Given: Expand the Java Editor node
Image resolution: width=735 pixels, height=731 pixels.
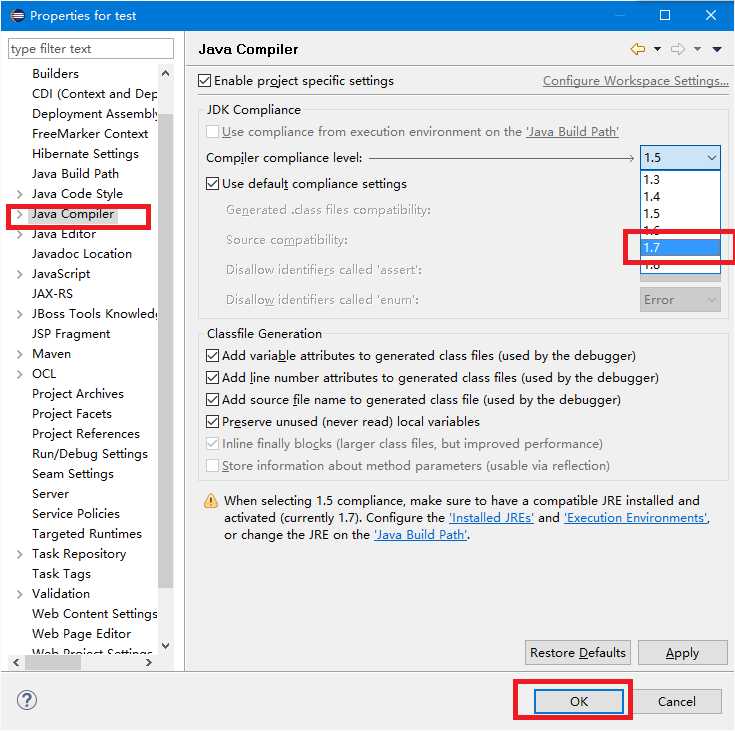Looking at the screenshot, I should [x=19, y=234].
